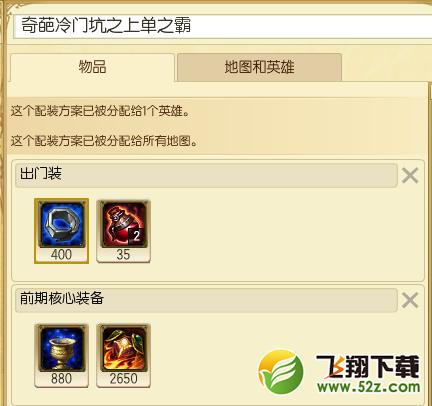Click the potion quantity badge showing 2
Screen dimensions: 432x406
[137, 235]
